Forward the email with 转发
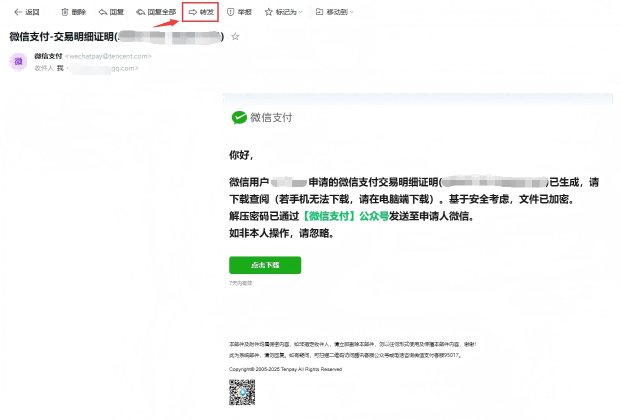The width and height of the screenshot is (621, 420). (x=201, y=12)
